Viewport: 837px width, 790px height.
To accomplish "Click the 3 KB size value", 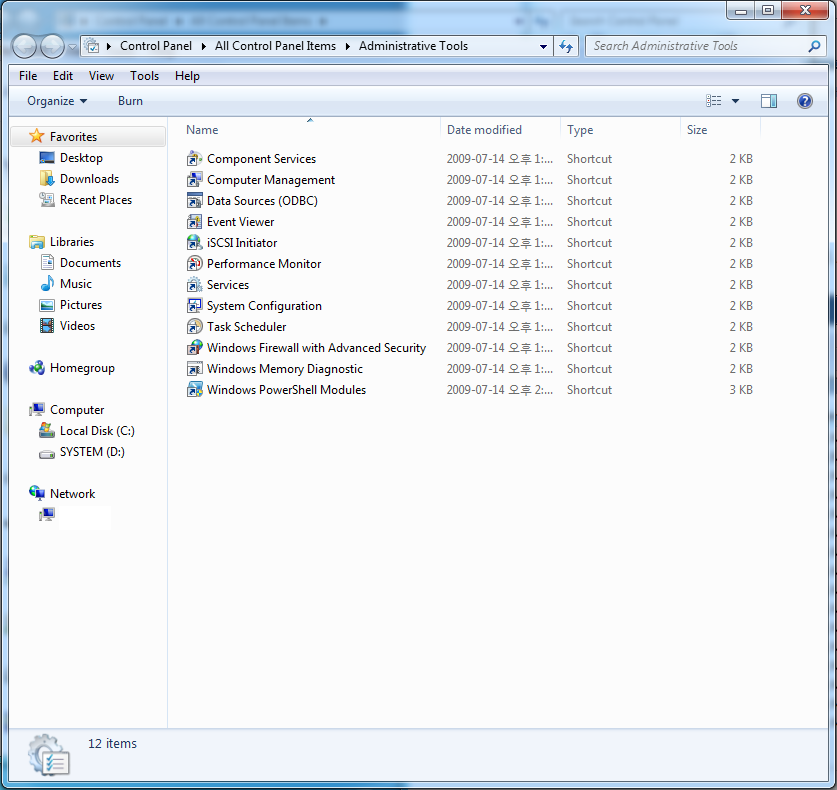I will click(741, 390).
